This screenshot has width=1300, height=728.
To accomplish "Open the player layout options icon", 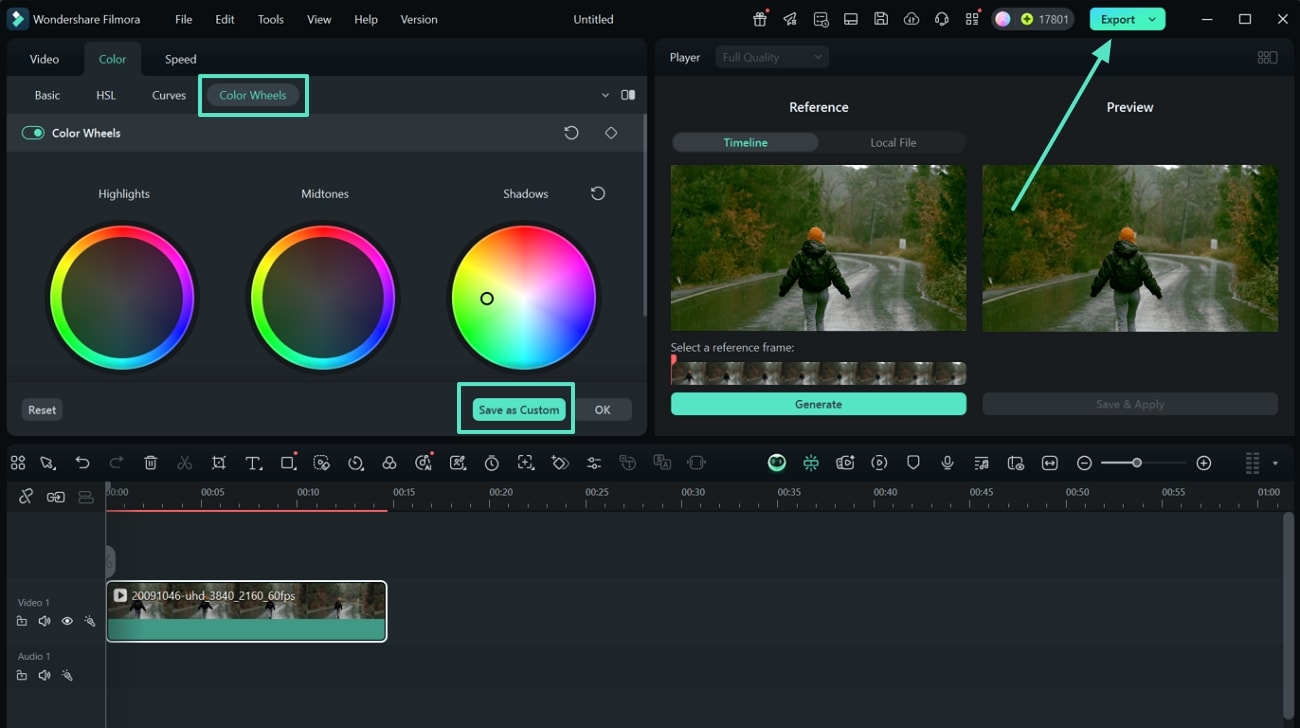I will tap(1267, 58).
